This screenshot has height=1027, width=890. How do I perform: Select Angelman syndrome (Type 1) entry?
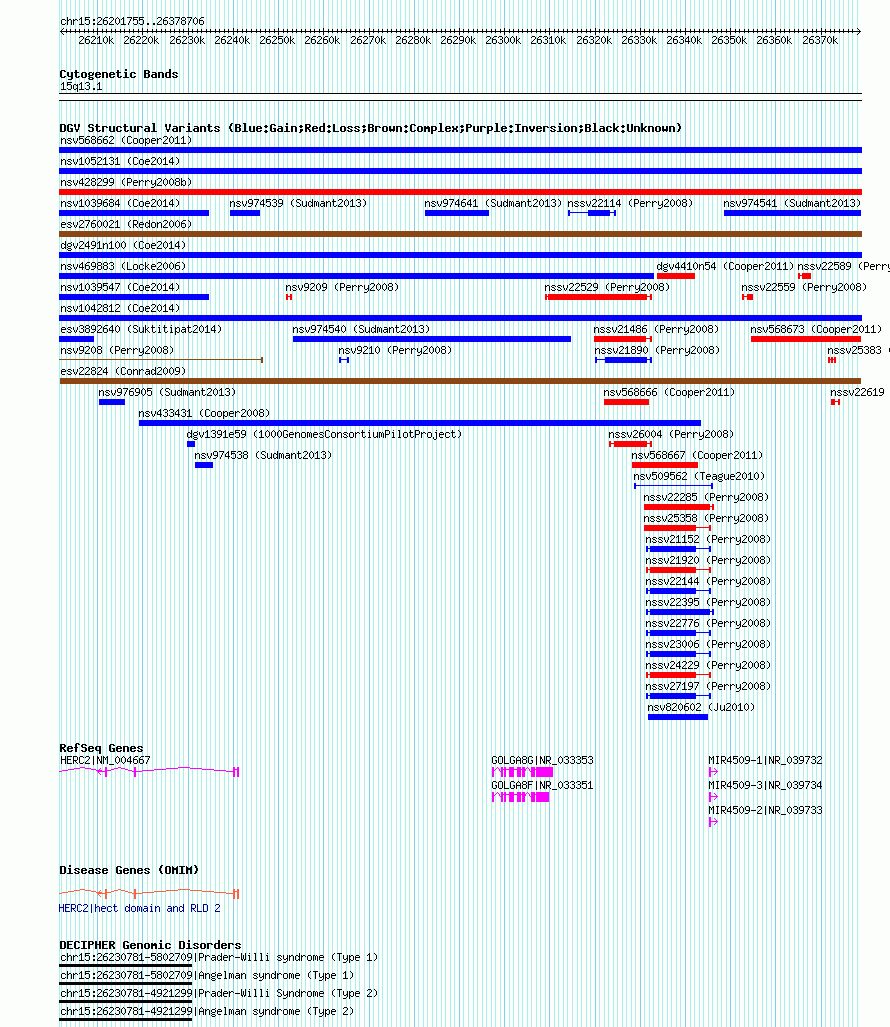[x=207, y=975]
